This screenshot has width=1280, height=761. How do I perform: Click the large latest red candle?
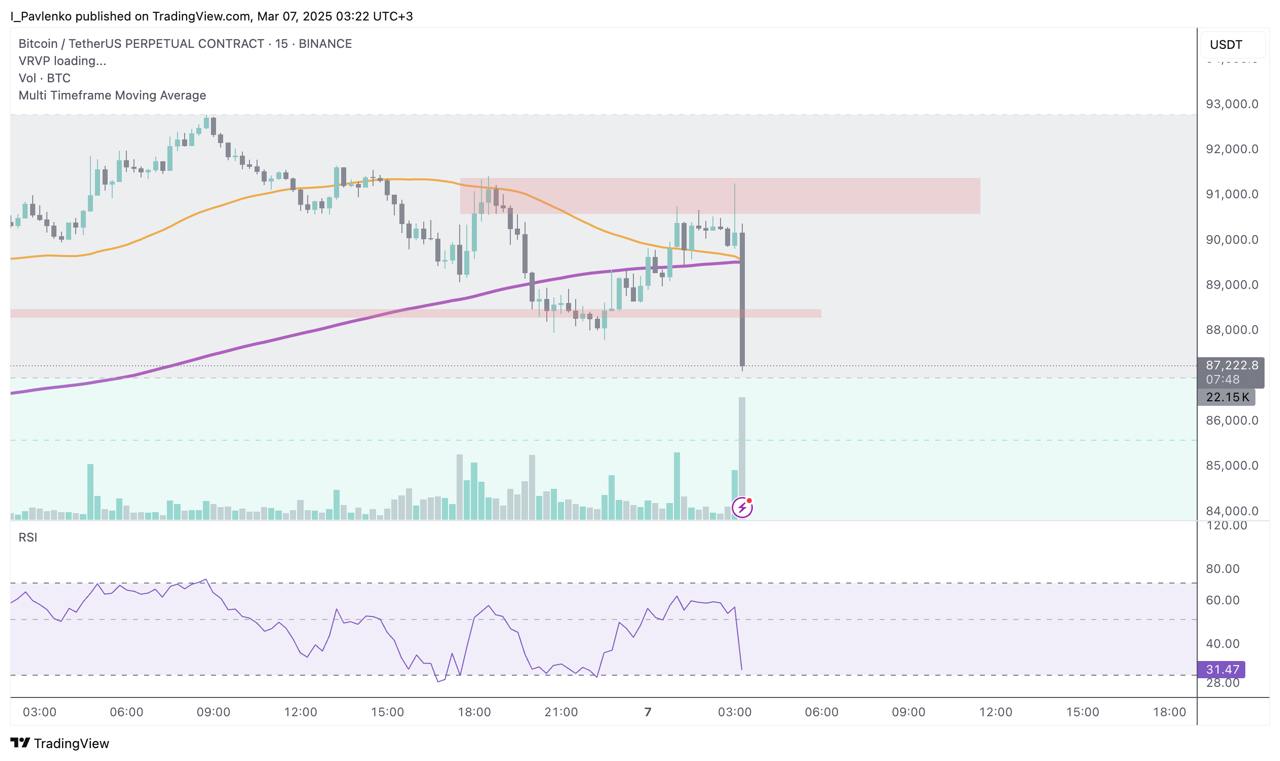tap(742, 297)
